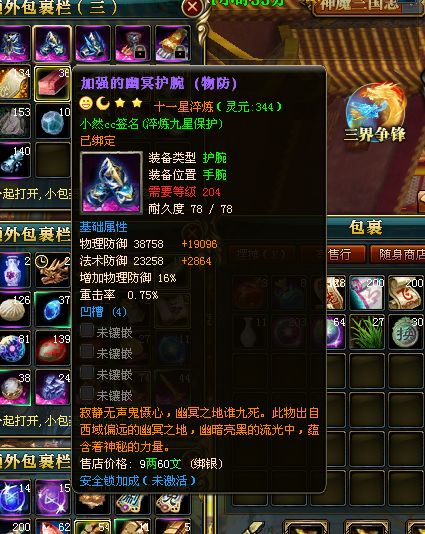425x534 pixels.
Task: Click the 三界争锋 dragon orb icon
Action: [375, 111]
